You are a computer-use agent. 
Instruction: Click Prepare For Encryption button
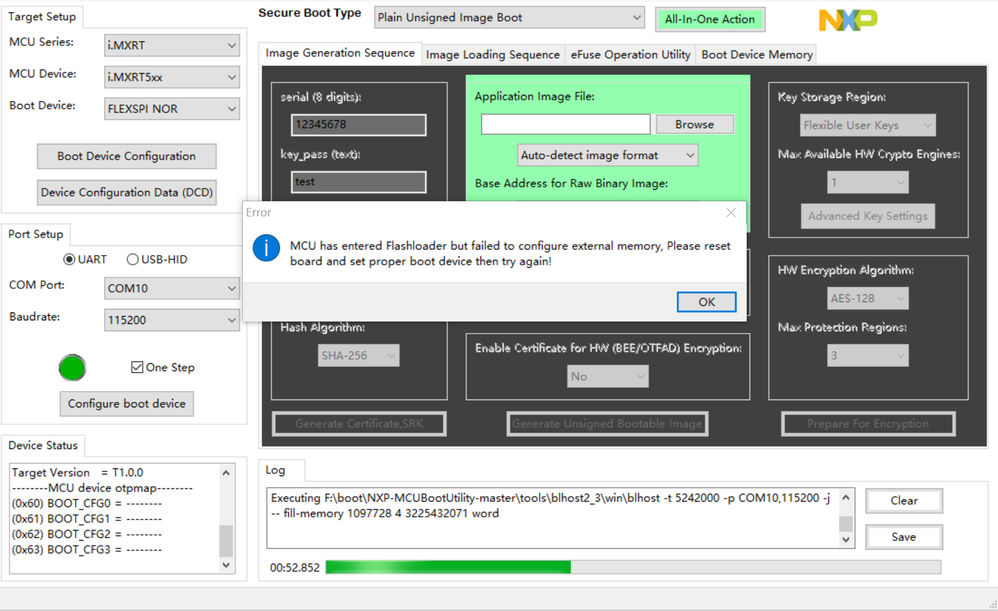[x=868, y=424]
